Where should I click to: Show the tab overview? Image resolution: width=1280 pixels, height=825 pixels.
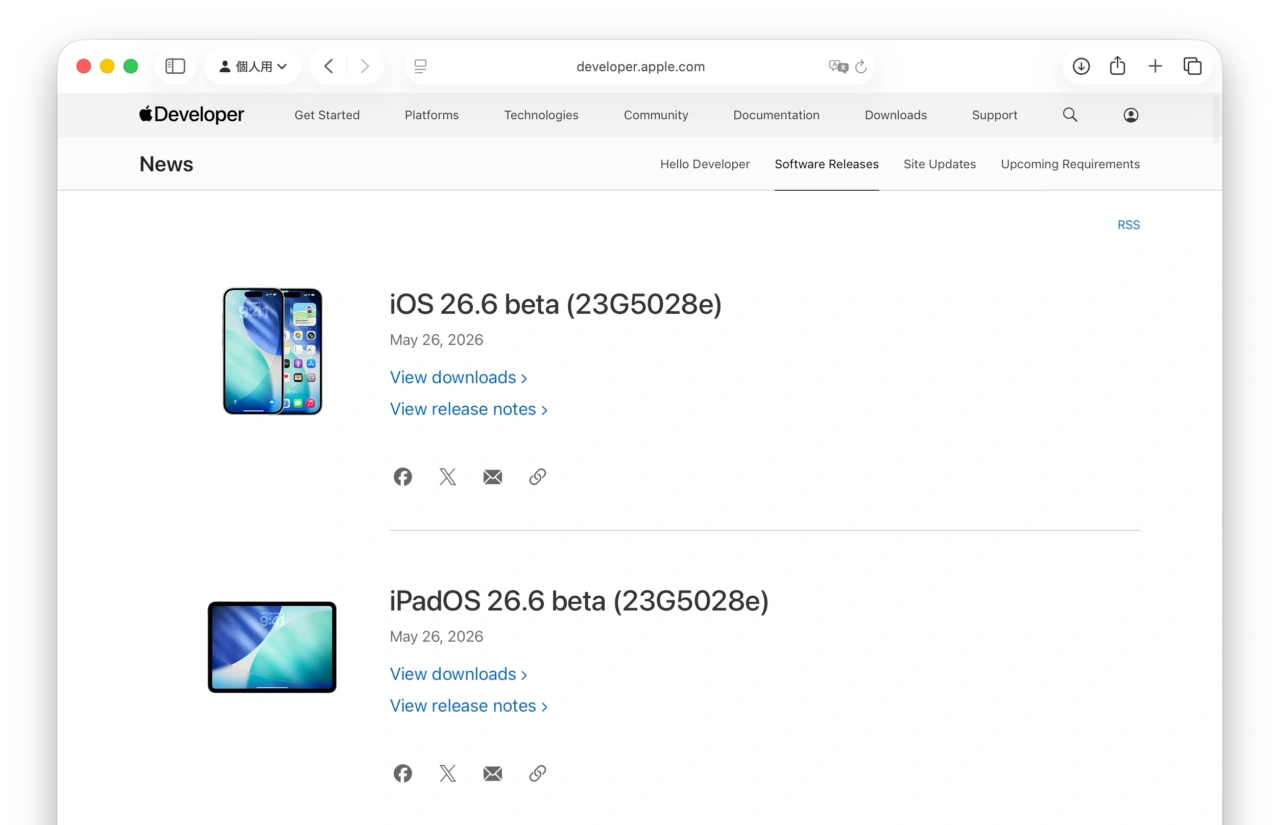coord(1192,66)
